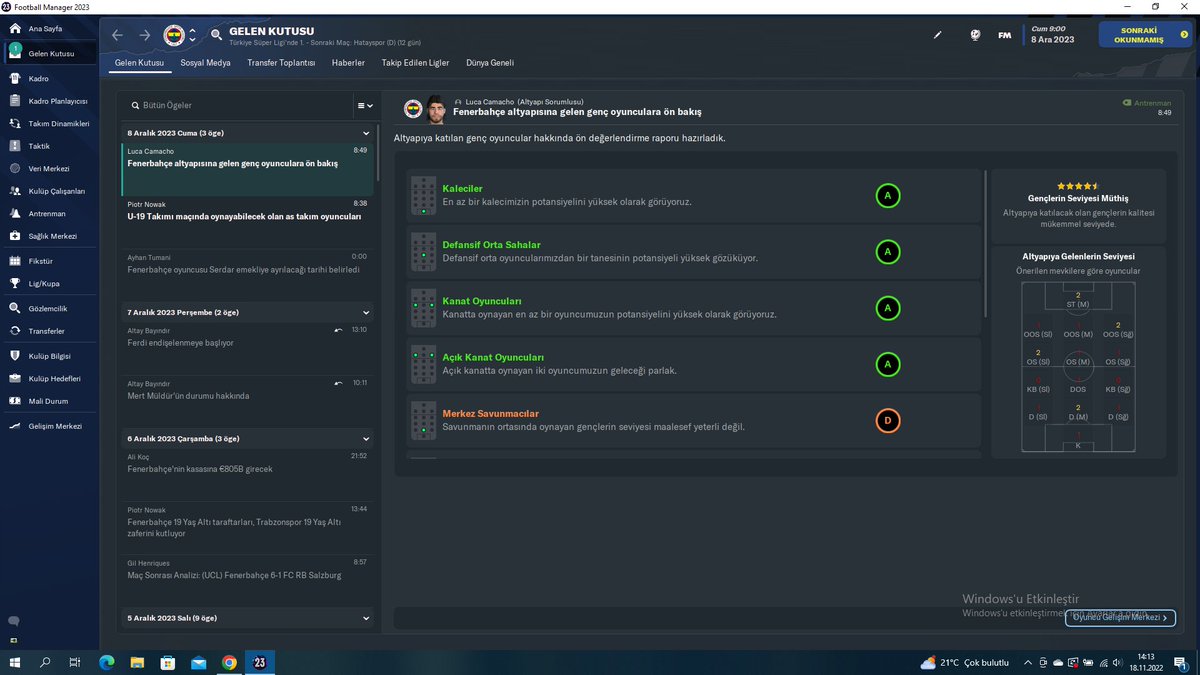Click the pencil edit icon
This screenshot has height=675, width=1200.
tap(938, 35)
